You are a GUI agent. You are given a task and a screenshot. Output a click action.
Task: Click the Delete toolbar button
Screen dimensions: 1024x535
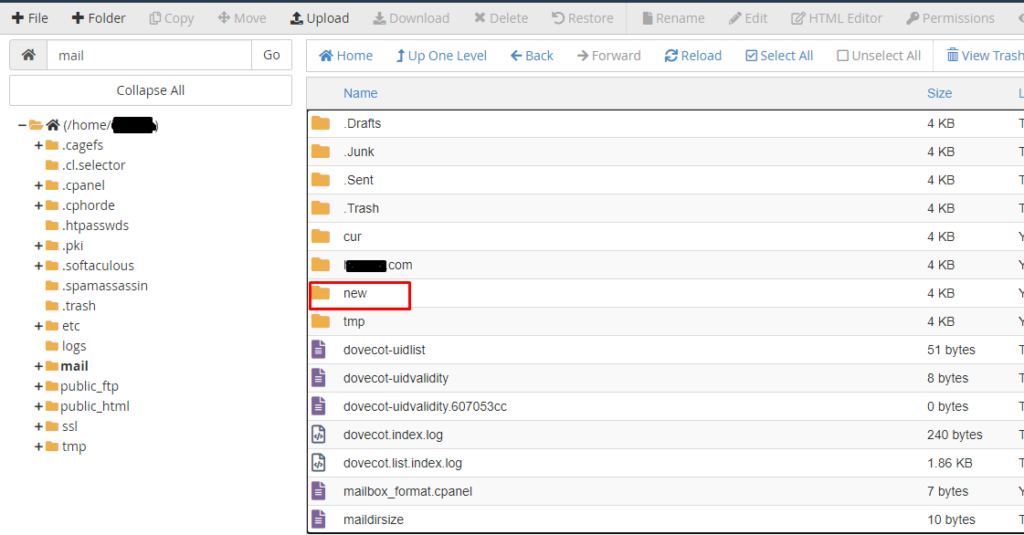(501, 18)
